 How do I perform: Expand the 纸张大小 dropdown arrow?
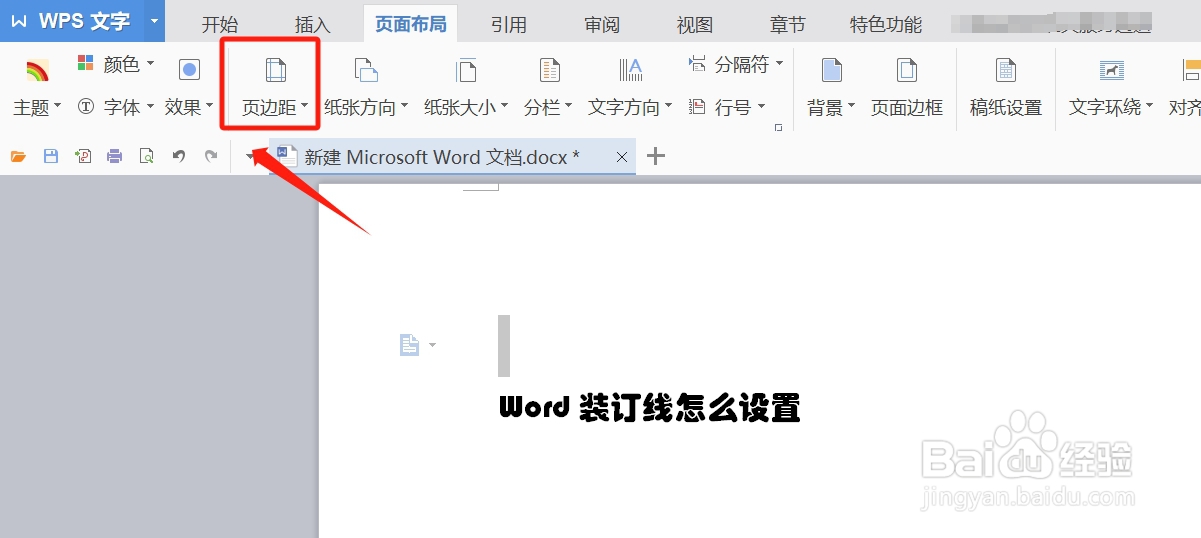505,106
